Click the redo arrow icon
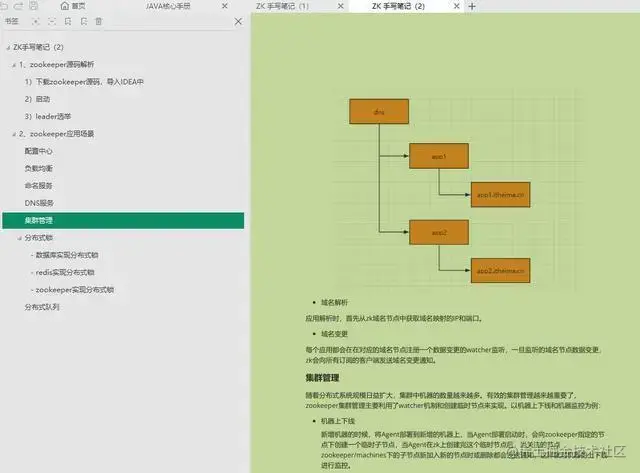This screenshot has height=473, width=640. tap(19, 6)
